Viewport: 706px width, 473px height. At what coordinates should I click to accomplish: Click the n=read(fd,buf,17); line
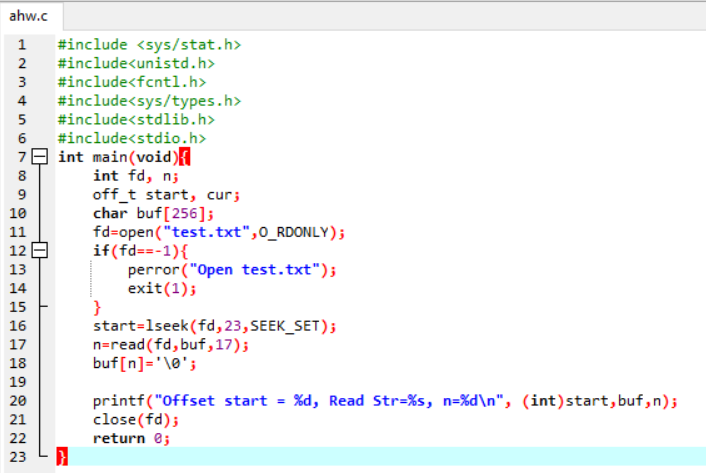[x=171, y=345]
